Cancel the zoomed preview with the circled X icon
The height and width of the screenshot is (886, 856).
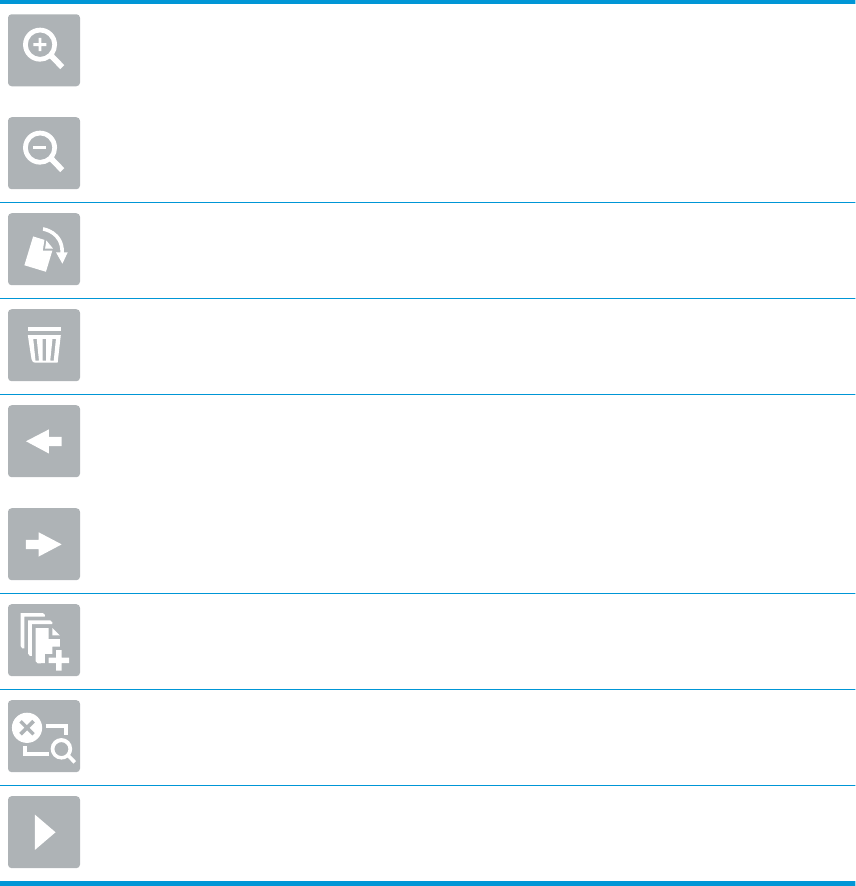pos(44,736)
